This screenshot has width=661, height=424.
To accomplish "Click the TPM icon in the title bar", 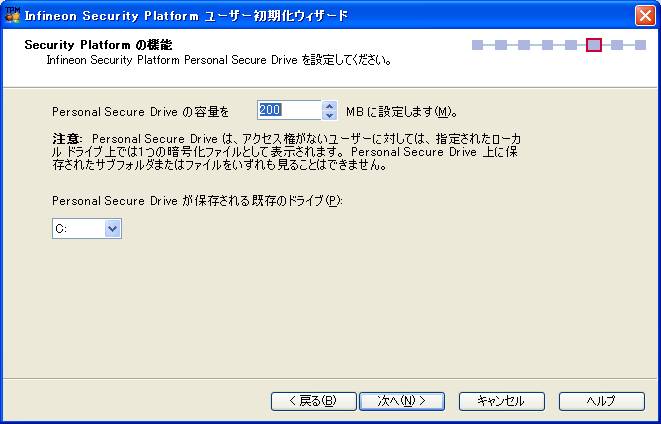I will coord(12,15).
